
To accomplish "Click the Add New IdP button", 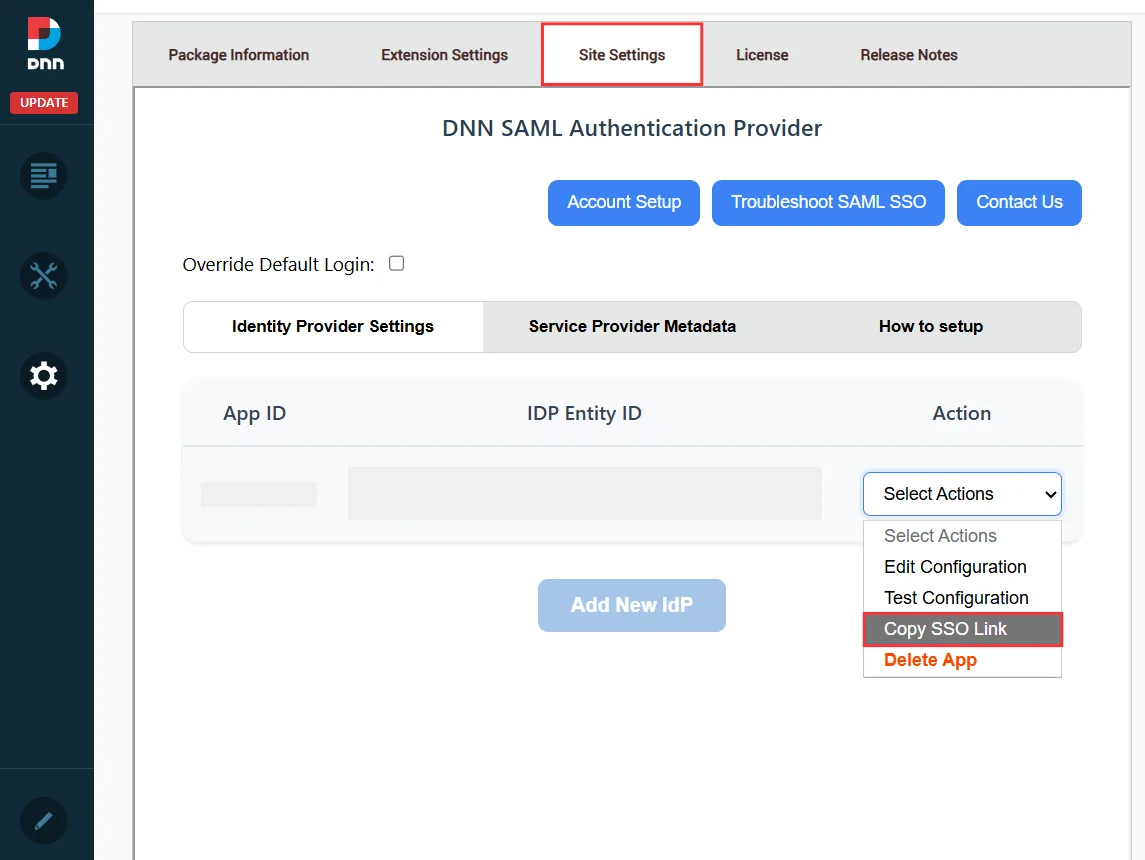I will tap(632, 605).
